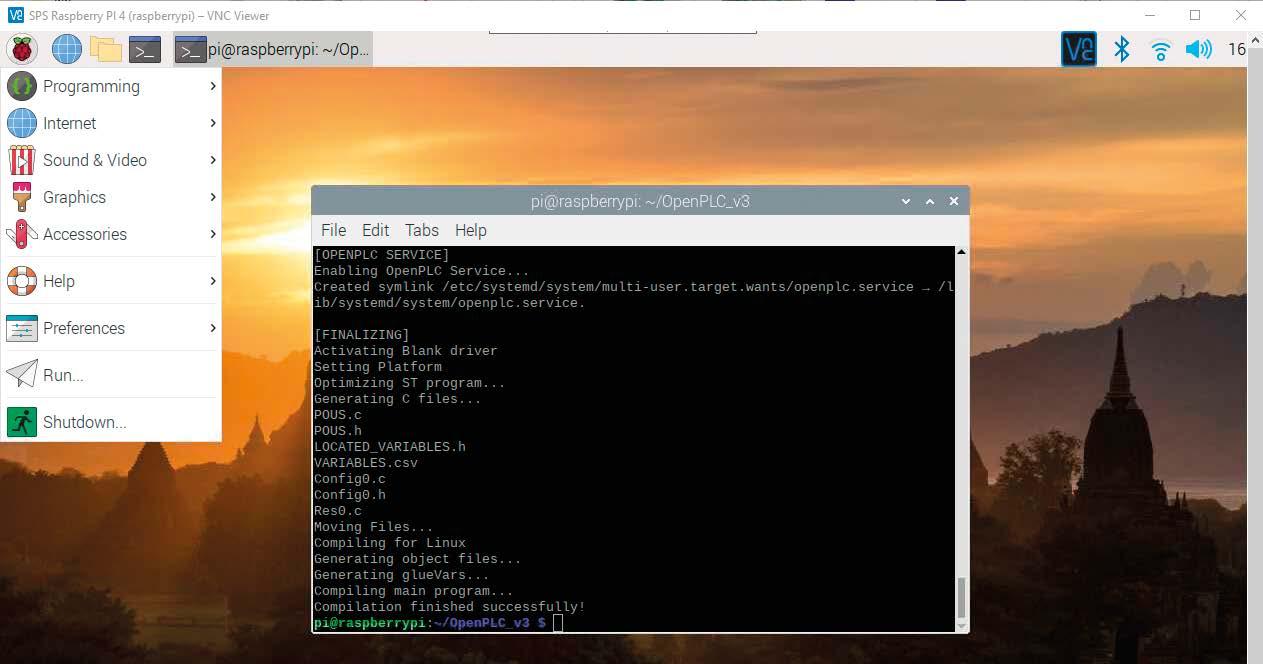1263x664 pixels.
Task: Click the Run paper-plane icon
Action: [22, 375]
